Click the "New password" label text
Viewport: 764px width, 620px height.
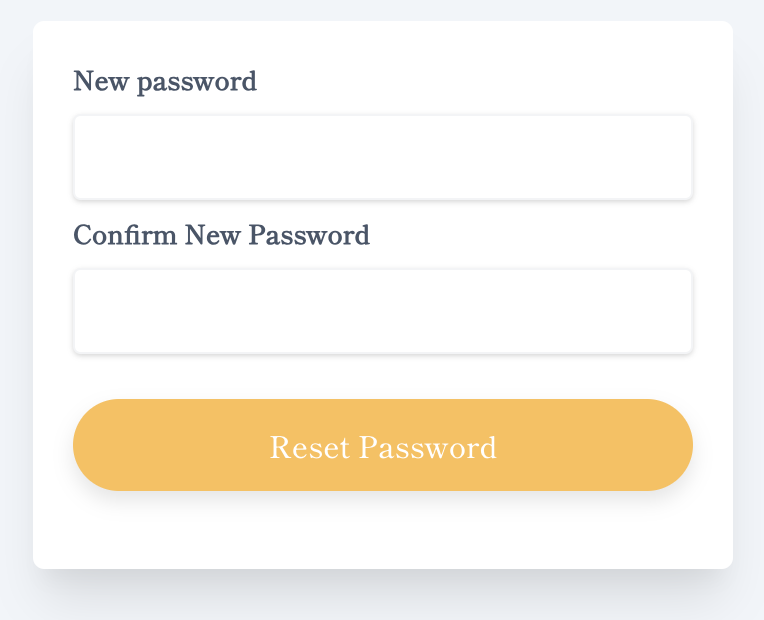pyautogui.click(x=165, y=81)
